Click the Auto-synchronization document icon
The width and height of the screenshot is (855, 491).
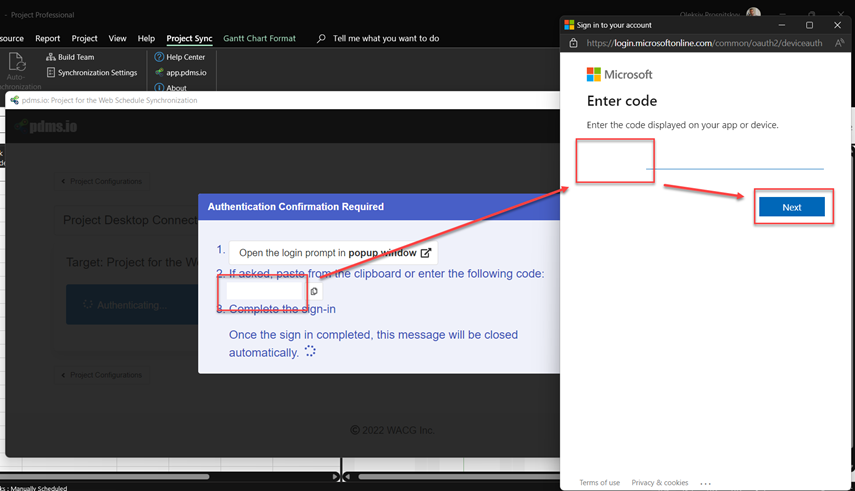[17, 62]
